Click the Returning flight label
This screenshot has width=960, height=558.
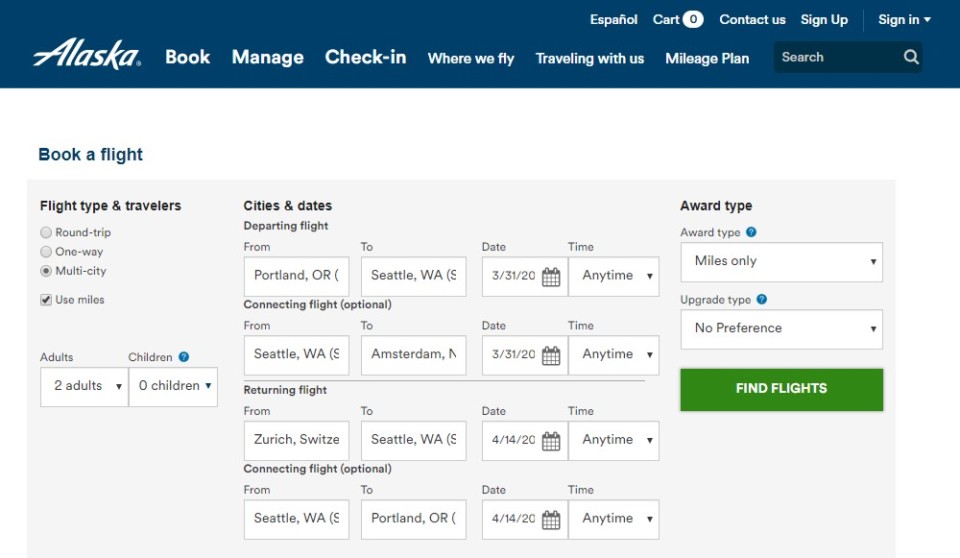(x=285, y=390)
